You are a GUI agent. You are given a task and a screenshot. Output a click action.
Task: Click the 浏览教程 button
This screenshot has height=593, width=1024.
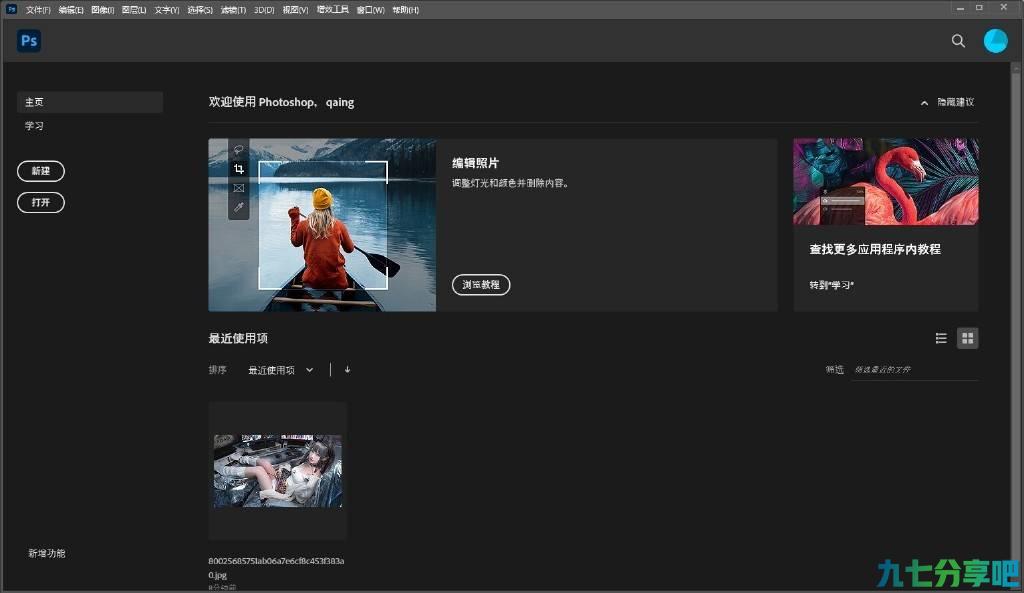click(x=481, y=285)
